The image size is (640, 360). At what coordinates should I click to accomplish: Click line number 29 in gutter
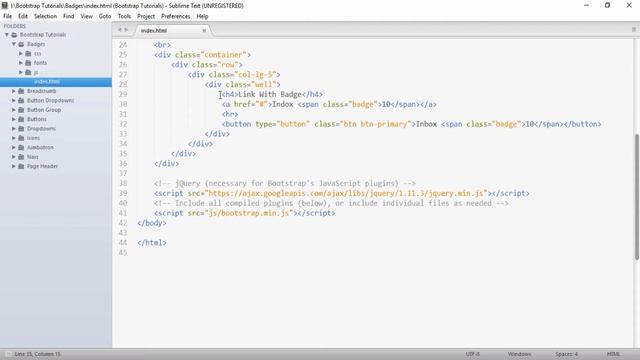point(123,94)
